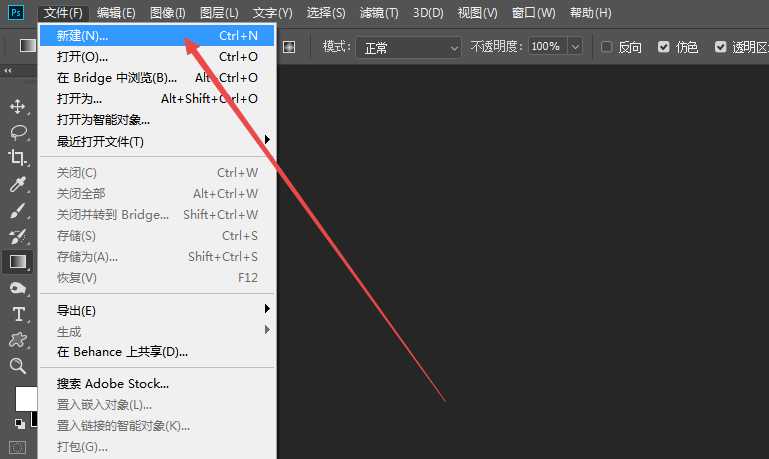This screenshot has height=459, width=769.
Task: Click the 不透明度 100% input field
Action: (548, 47)
